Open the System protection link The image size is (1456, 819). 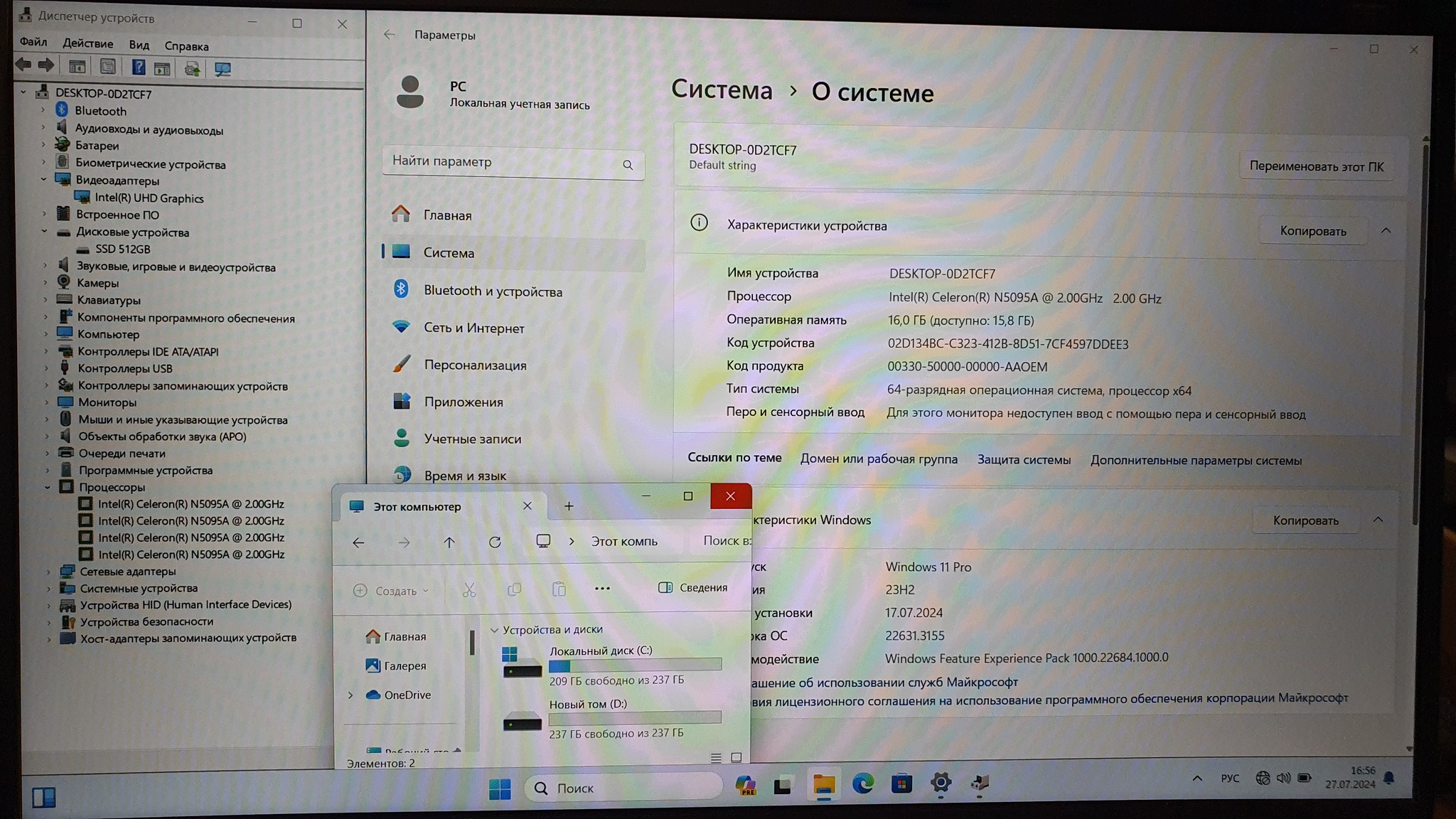click(x=1023, y=460)
